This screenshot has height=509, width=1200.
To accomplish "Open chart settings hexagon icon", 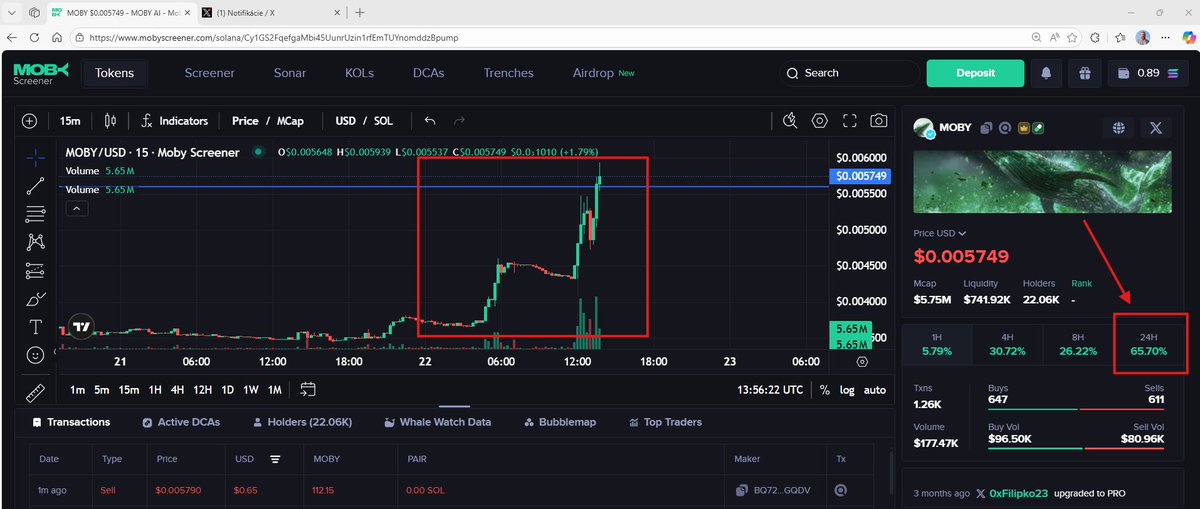I will (x=820, y=121).
